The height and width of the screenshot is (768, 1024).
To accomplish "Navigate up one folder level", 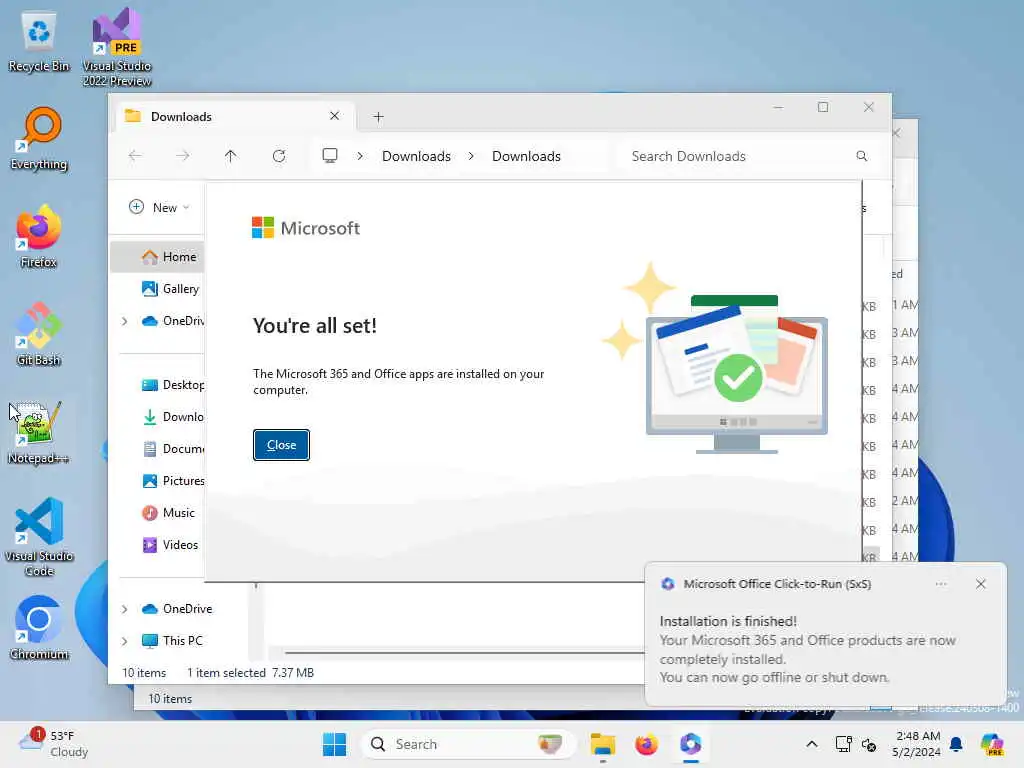I will coord(231,156).
